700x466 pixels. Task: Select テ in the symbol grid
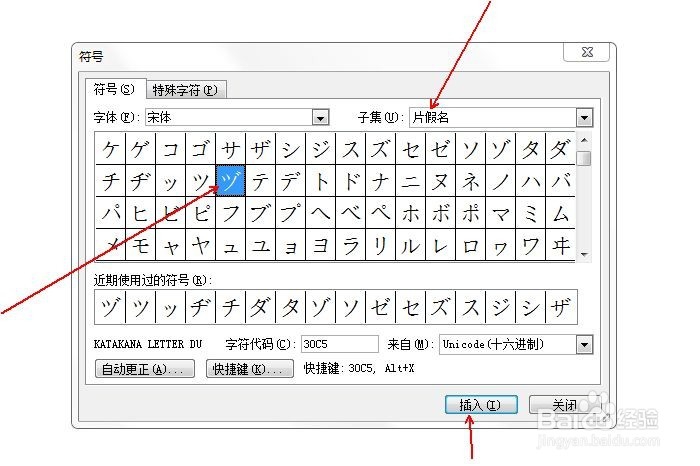pyautogui.click(x=261, y=181)
